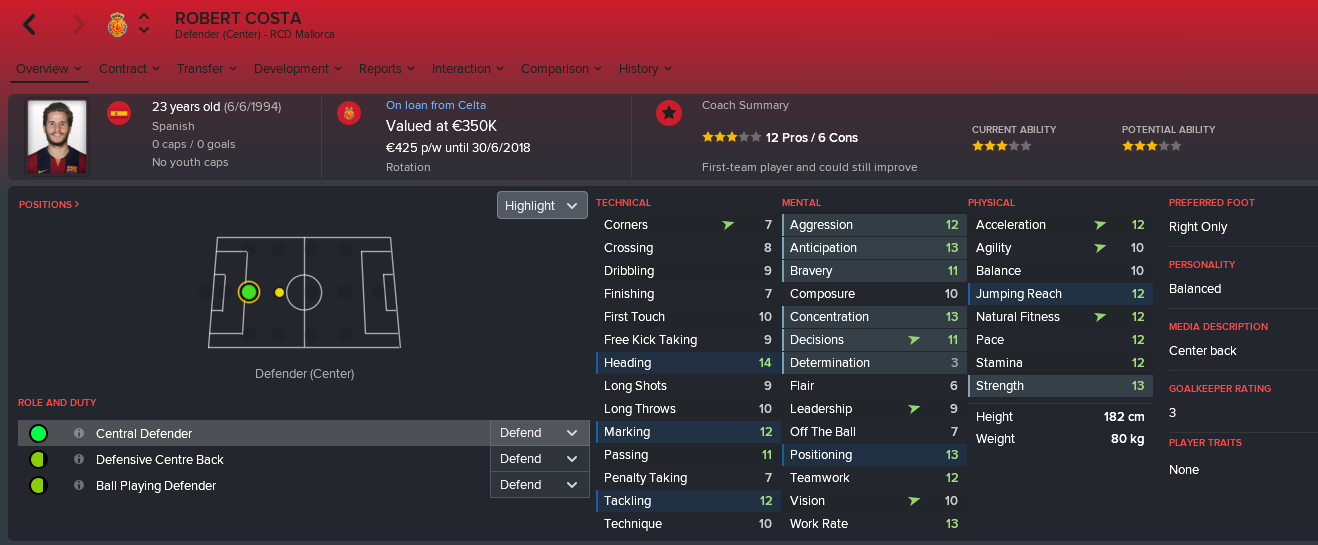Click the Spanish flag nationality icon
The image size is (1318, 545).
coord(119,113)
